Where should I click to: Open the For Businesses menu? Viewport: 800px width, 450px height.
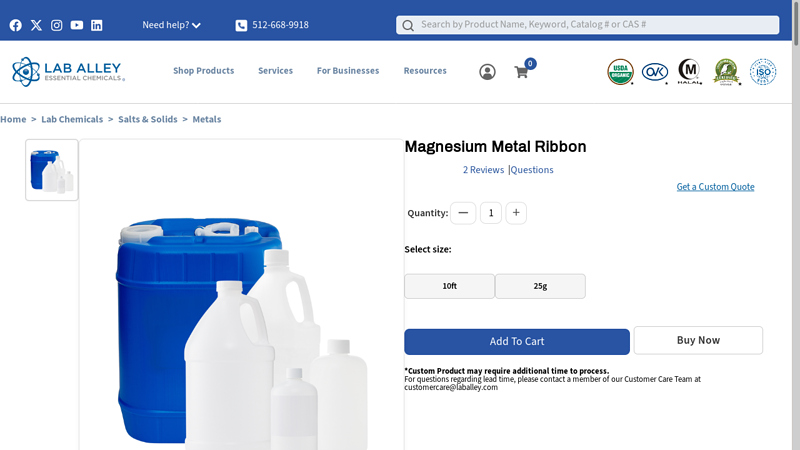pos(348,71)
